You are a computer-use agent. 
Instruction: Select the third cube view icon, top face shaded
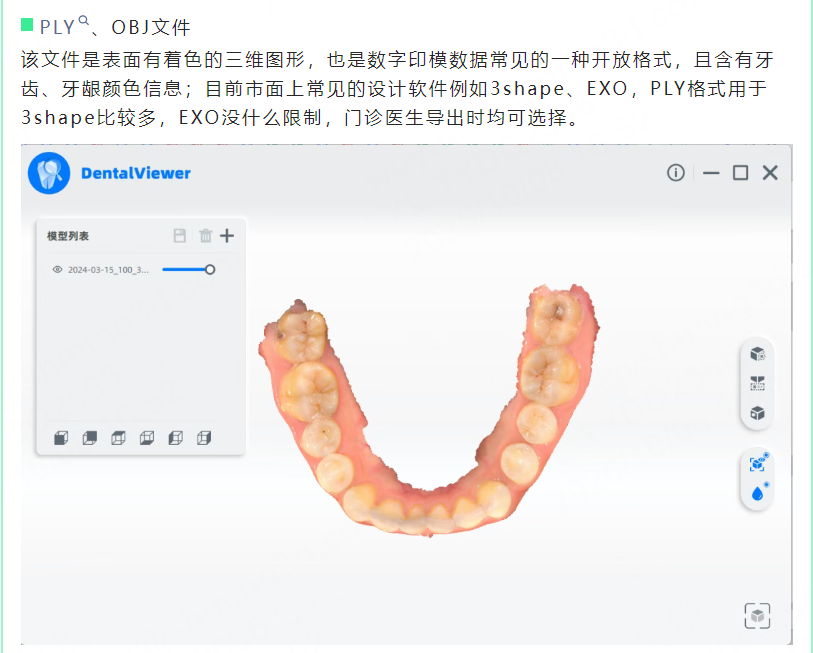coord(118,438)
